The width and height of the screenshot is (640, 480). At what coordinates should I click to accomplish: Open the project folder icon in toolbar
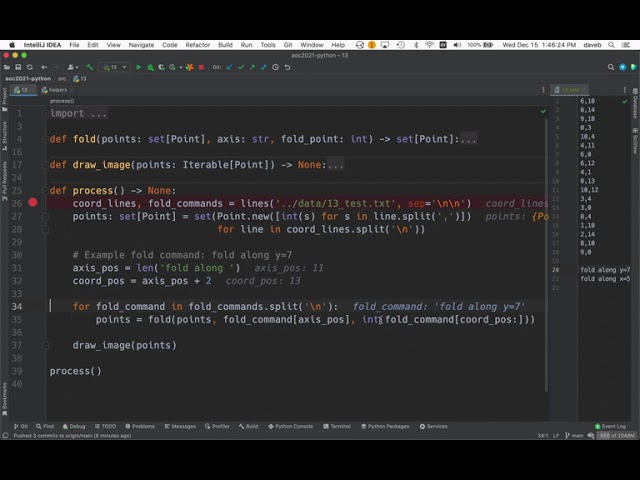[7, 67]
